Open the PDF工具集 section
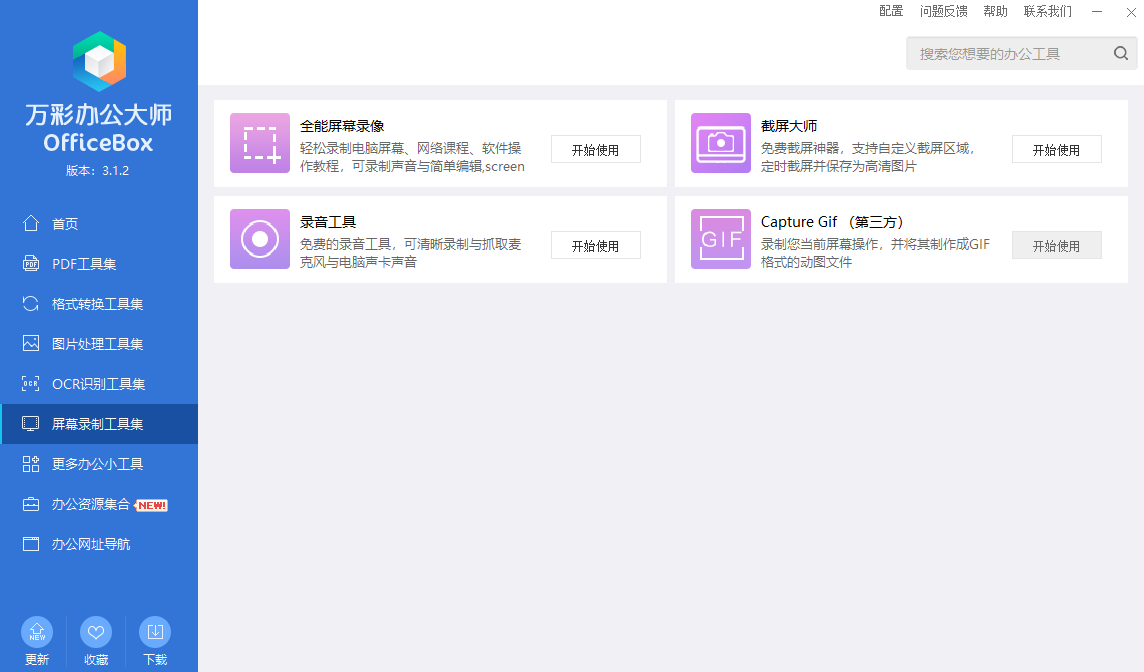This screenshot has height=672, width=1144. 84,264
